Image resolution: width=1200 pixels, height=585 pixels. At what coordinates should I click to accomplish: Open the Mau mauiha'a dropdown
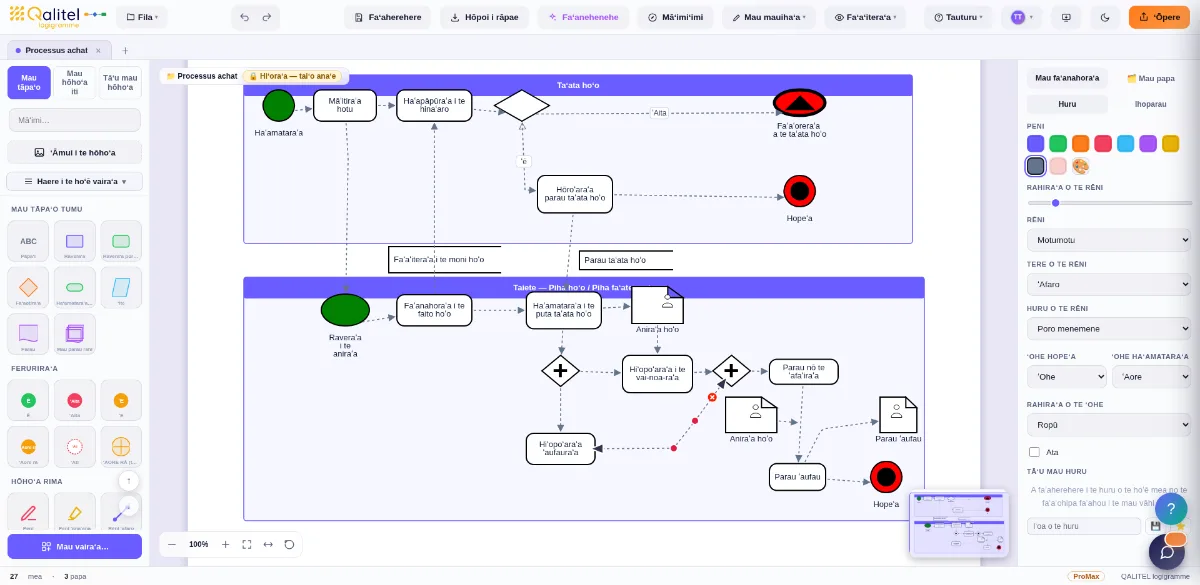pyautogui.click(x=768, y=17)
